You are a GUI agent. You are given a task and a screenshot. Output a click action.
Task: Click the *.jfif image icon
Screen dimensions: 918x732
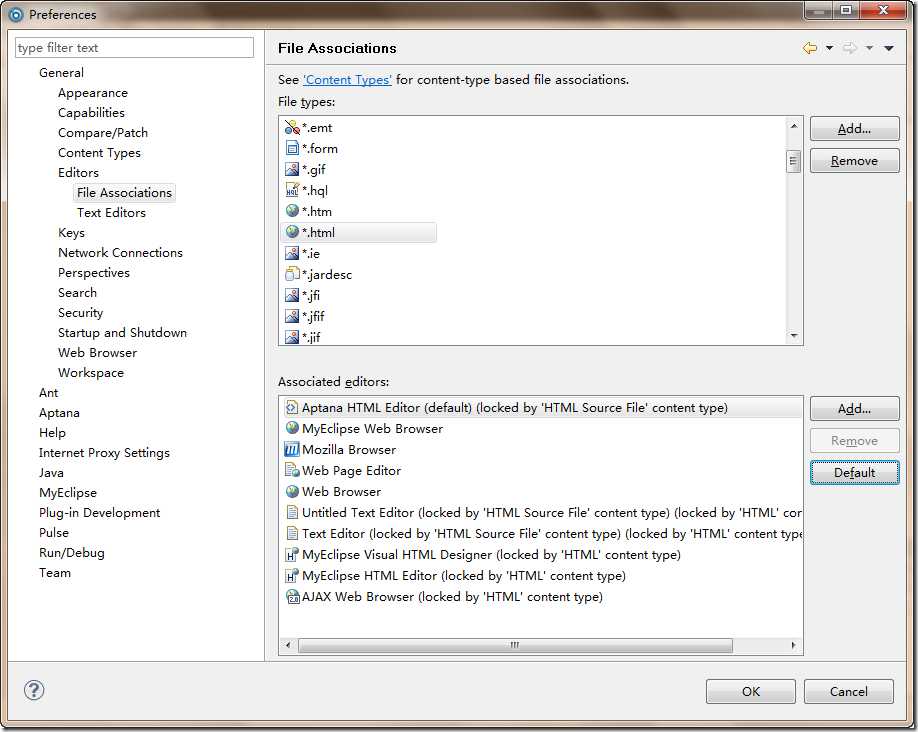292,316
